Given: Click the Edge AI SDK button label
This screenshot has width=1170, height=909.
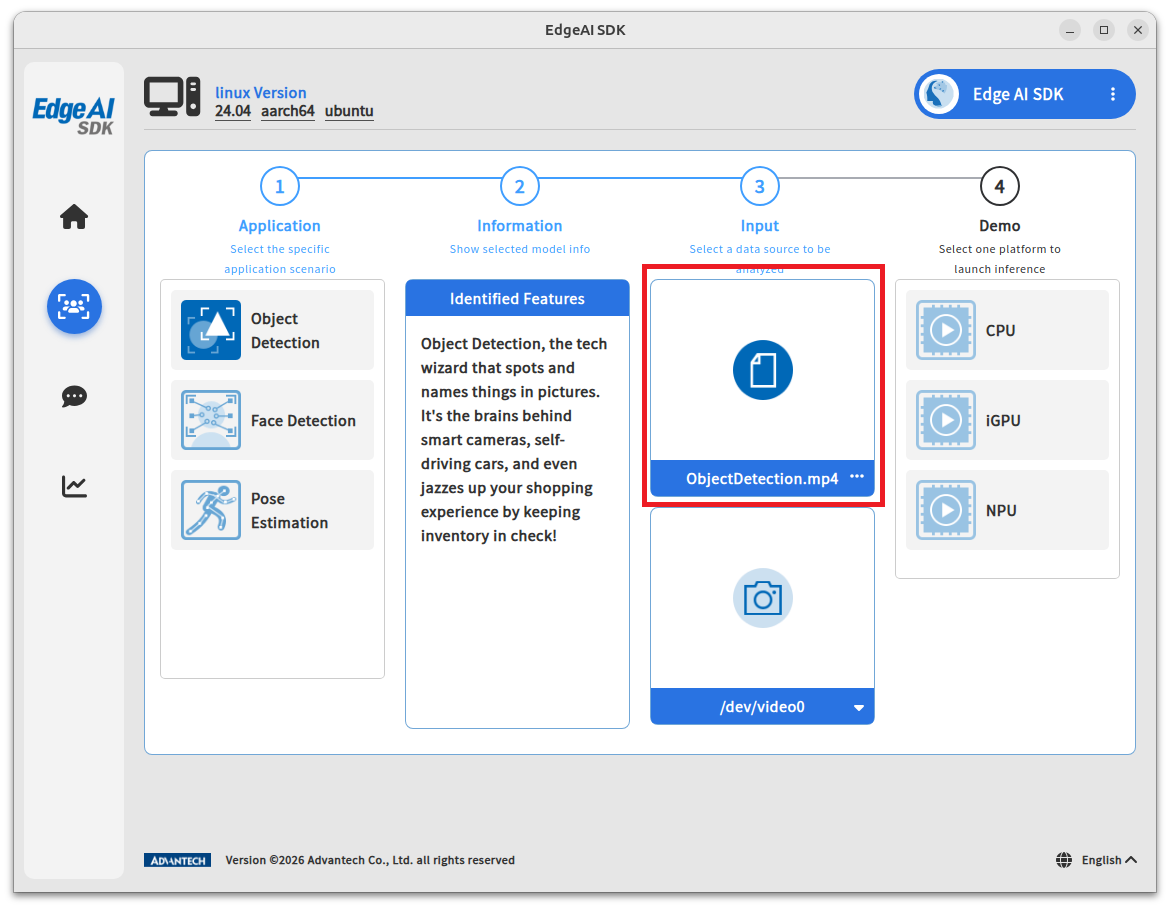Looking at the screenshot, I should coord(1018,94).
